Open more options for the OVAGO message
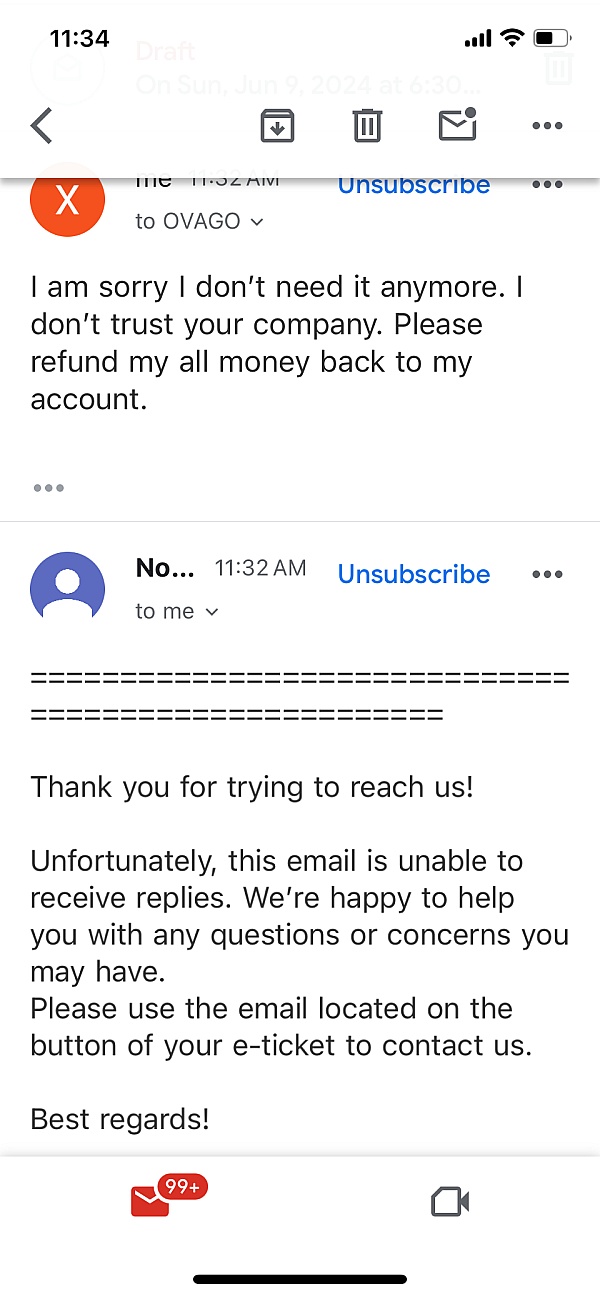This screenshot has height=1299, width=600. coord(547,186)
